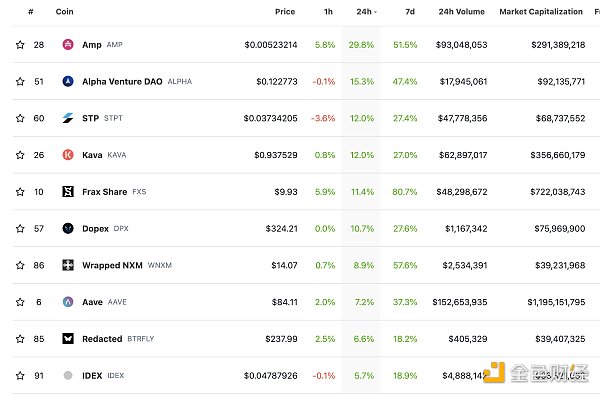Toggle favorite star for Amp

coord(20,45)
